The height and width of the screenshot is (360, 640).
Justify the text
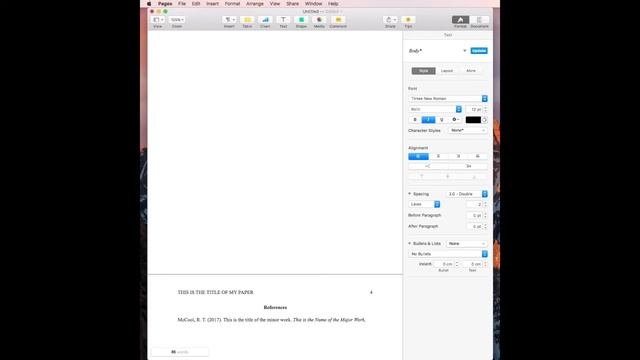coord(478,156)
